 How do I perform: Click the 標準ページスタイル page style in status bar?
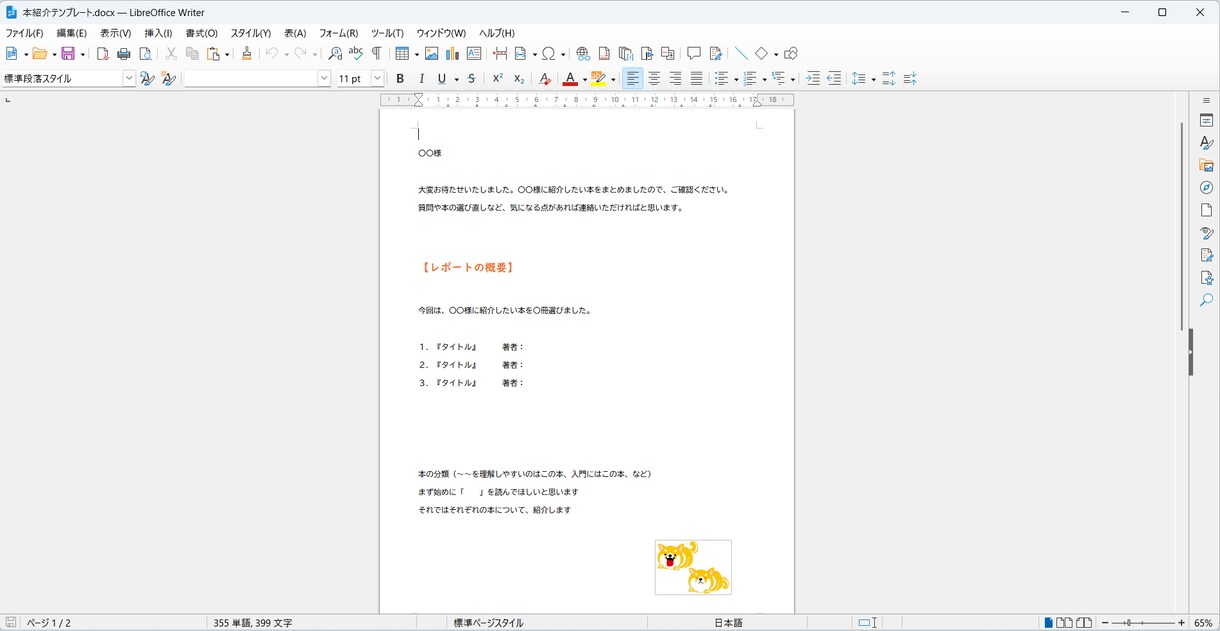[488, 623]
